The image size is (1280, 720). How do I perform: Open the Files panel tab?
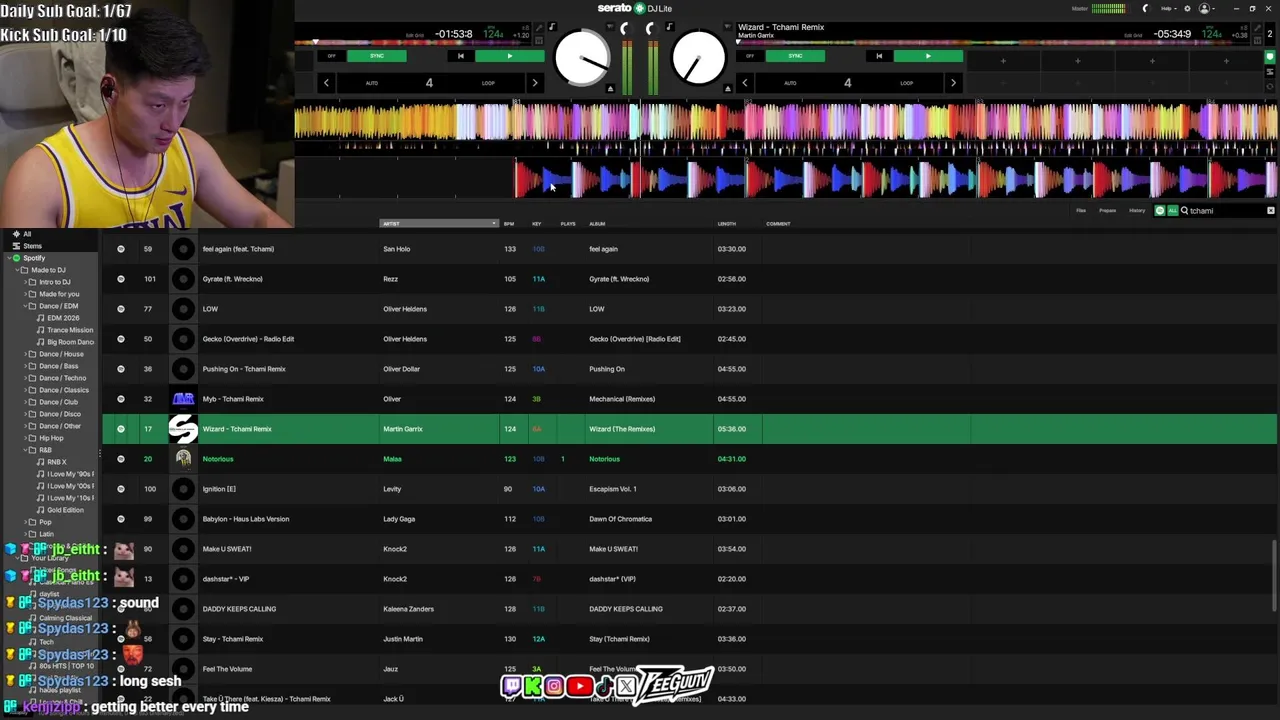click(1081, 211)
